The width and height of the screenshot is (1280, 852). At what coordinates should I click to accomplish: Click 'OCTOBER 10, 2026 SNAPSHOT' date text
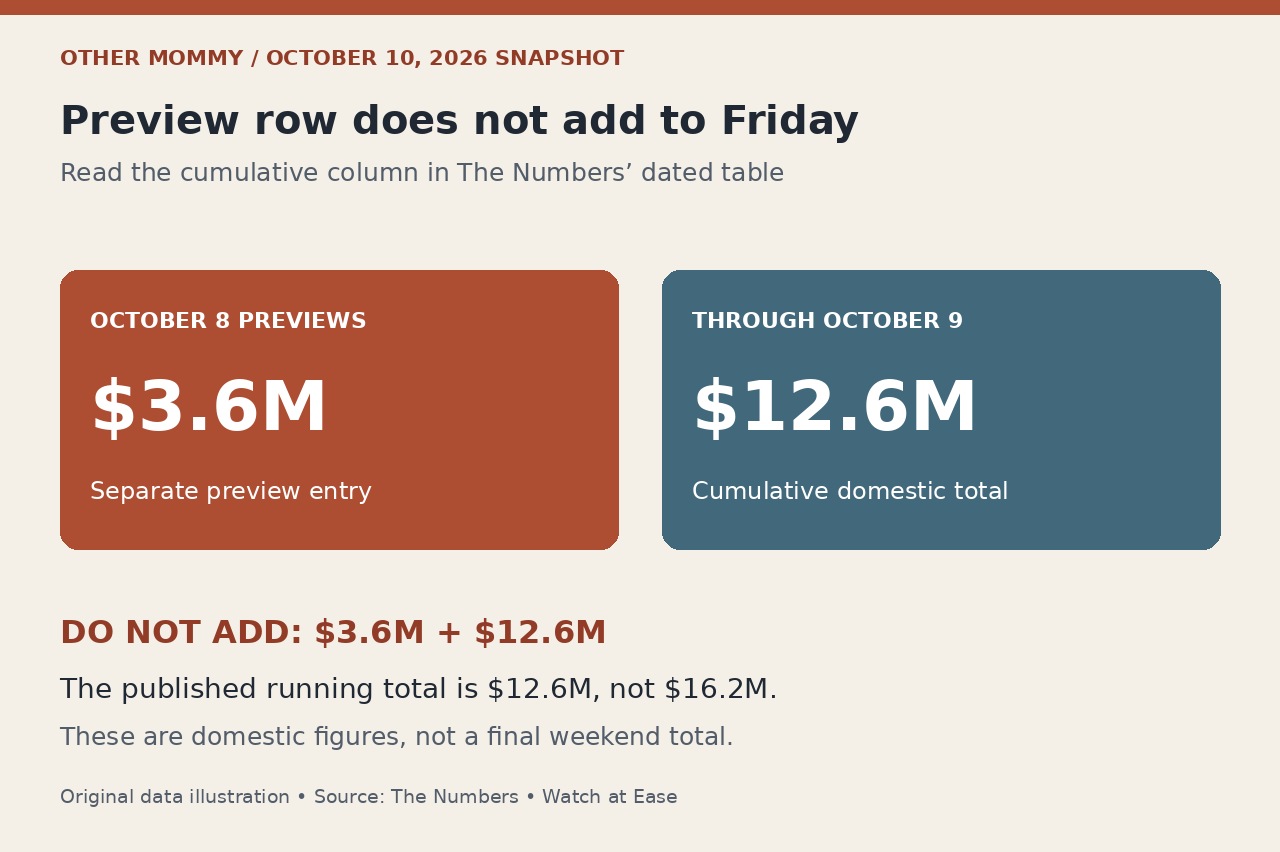tap(445, 59)
